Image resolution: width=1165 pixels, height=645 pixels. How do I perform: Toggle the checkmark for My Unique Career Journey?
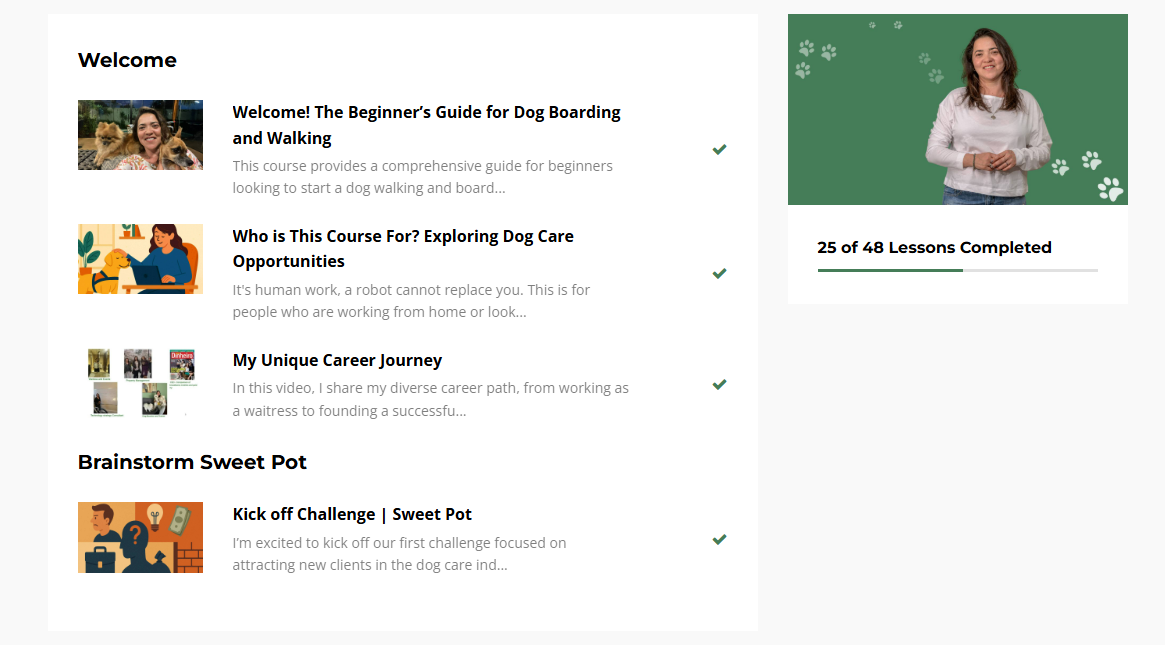point(719,385)
